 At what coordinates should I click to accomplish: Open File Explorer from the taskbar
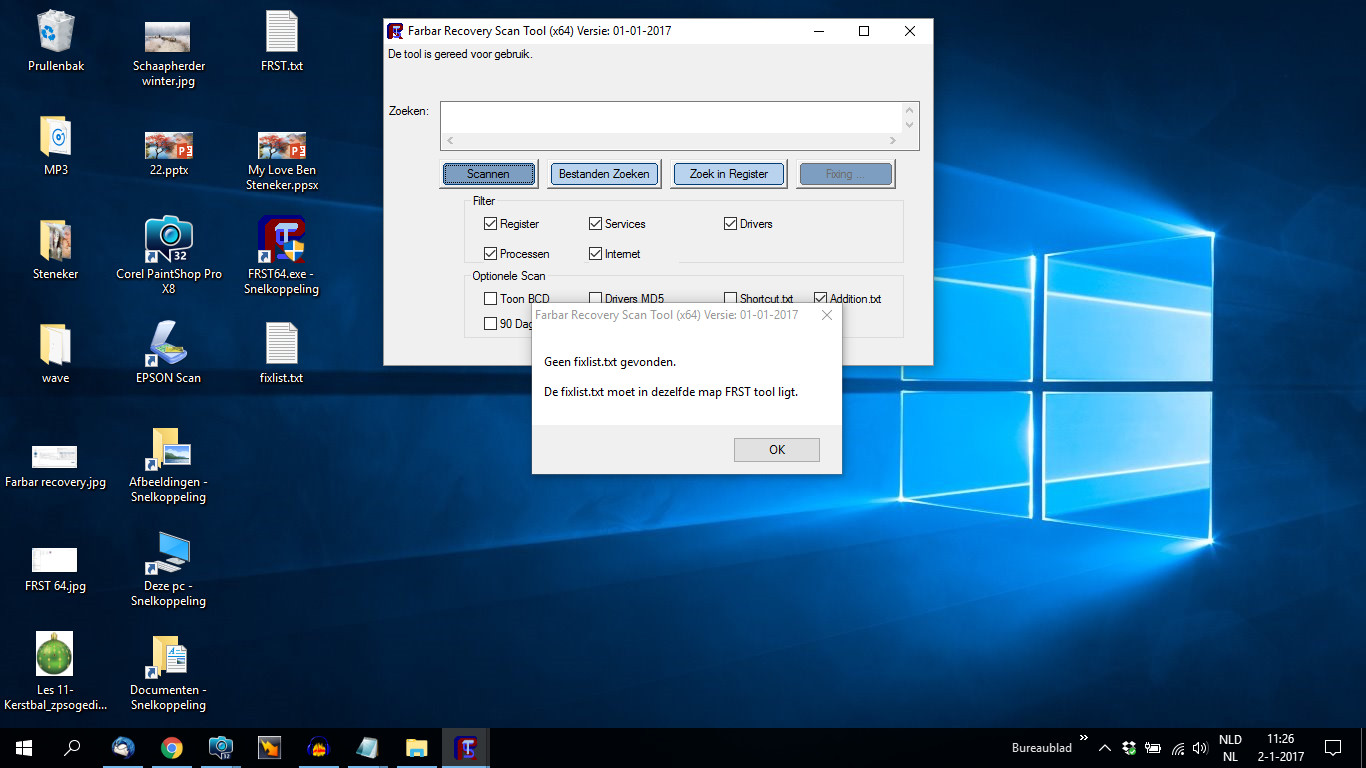tap(416, 748)
